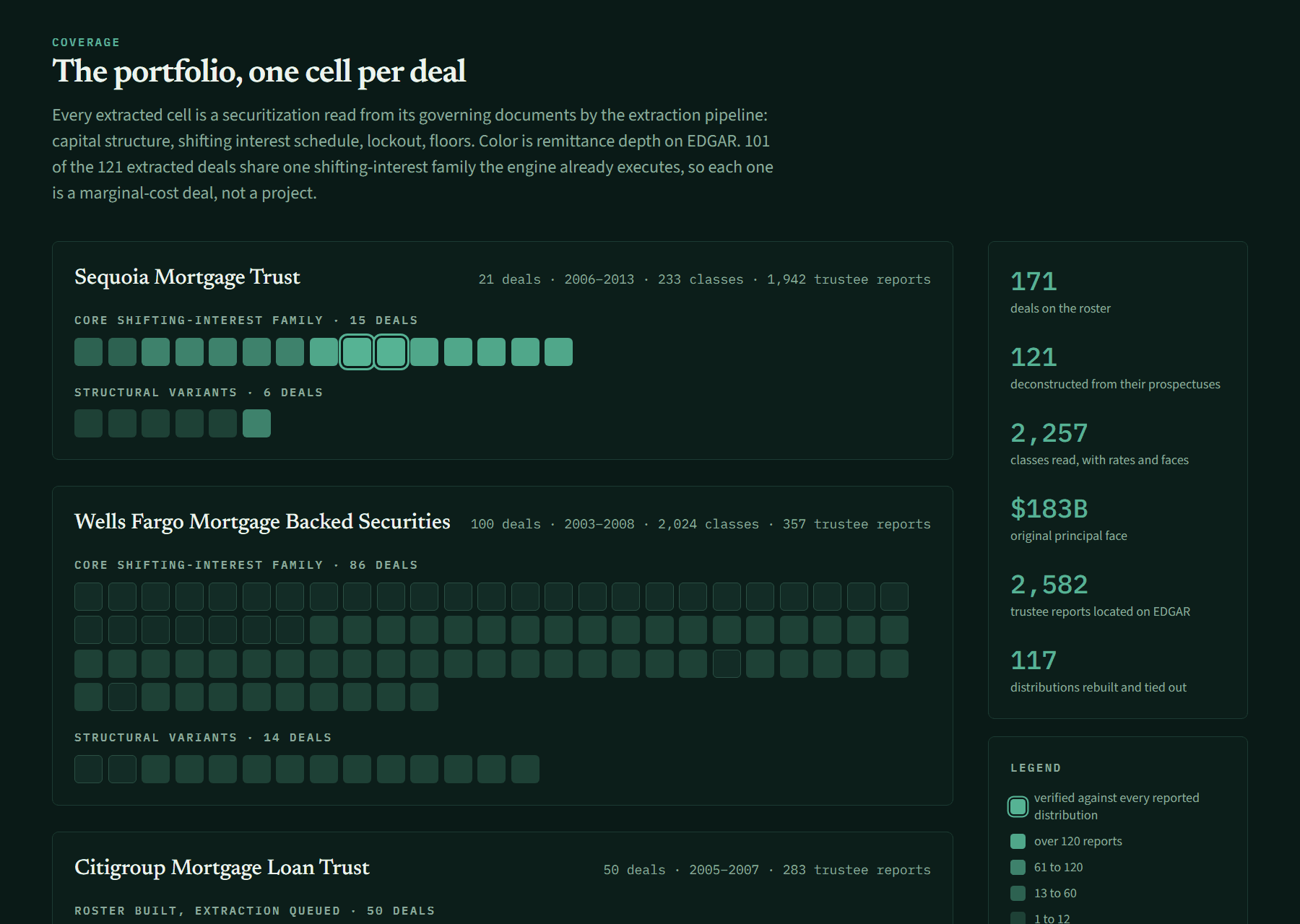Viewport: 1300px width, 924px height.
Task: Click 'The portfolio, one cell per deal' title
Action: pyautogui.click(x=259, y=71)
